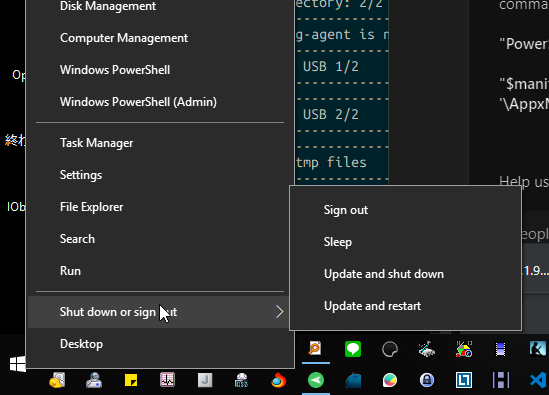
Task: Open the blue square L icon
Action: point(464,380)
